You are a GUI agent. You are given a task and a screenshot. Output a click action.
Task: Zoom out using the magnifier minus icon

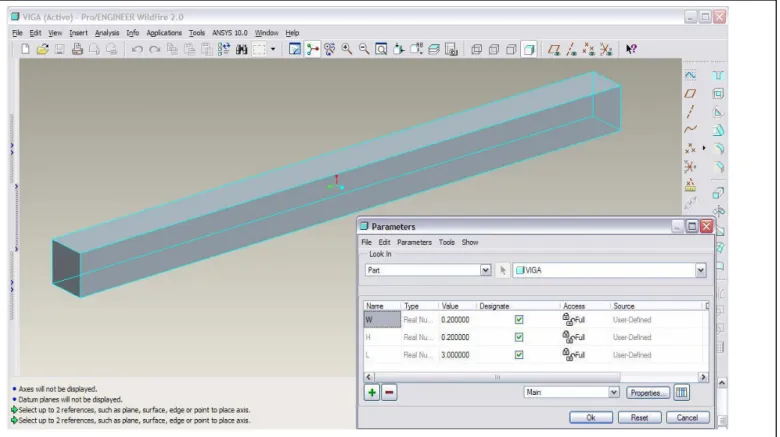click(x=364, y=49)
